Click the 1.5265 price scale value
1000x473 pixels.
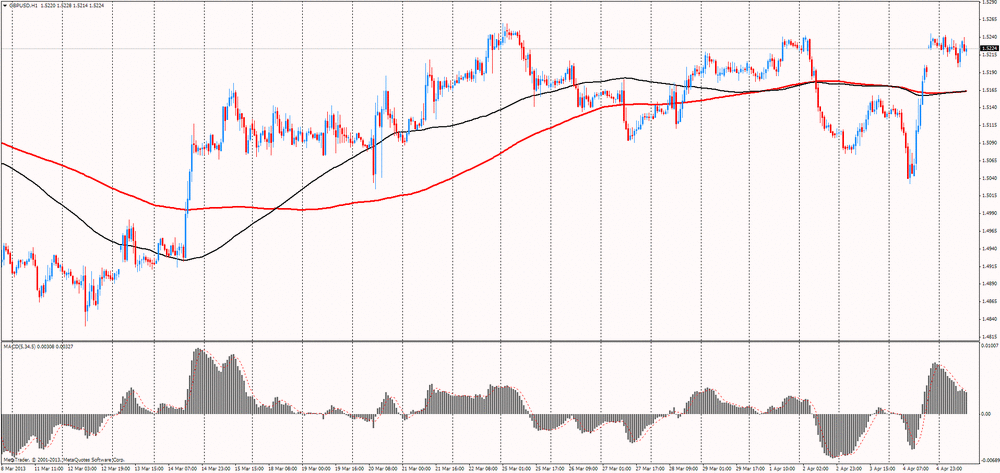(x=989, y=20)
